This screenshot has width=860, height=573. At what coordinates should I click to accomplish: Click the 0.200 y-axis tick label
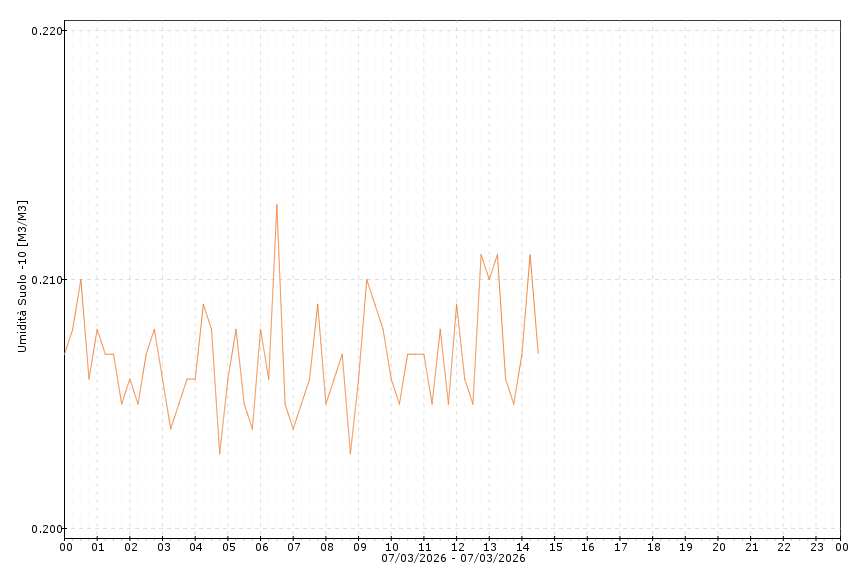point(47,529)
